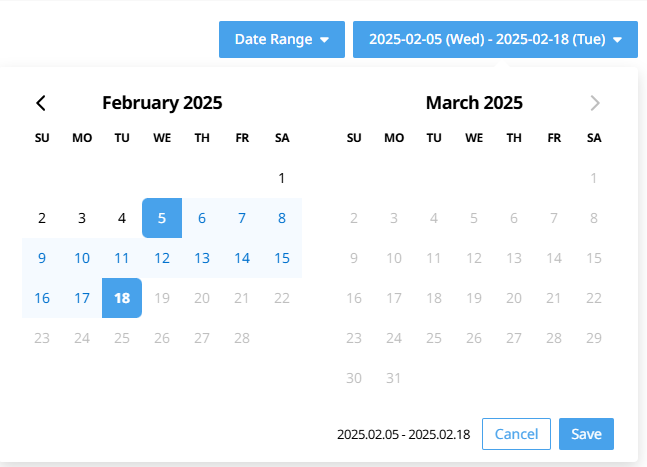
Task: Click February 8 in the highlighted range
Action: pos(282,218)
